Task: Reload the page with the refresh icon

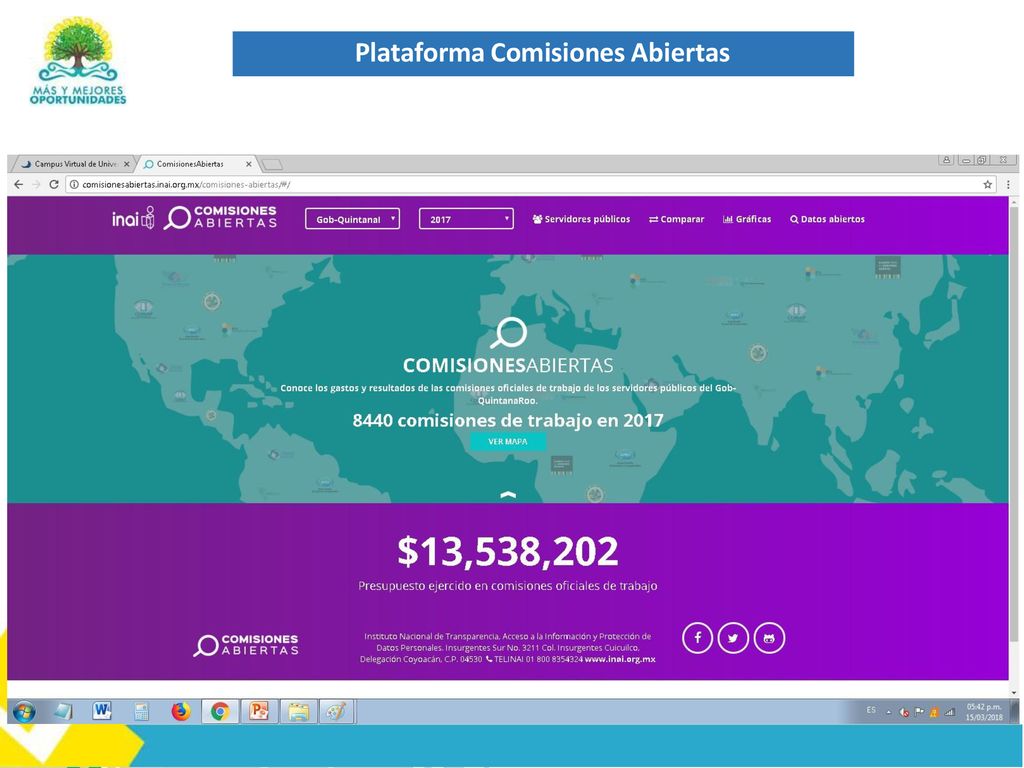Action: 54,184
